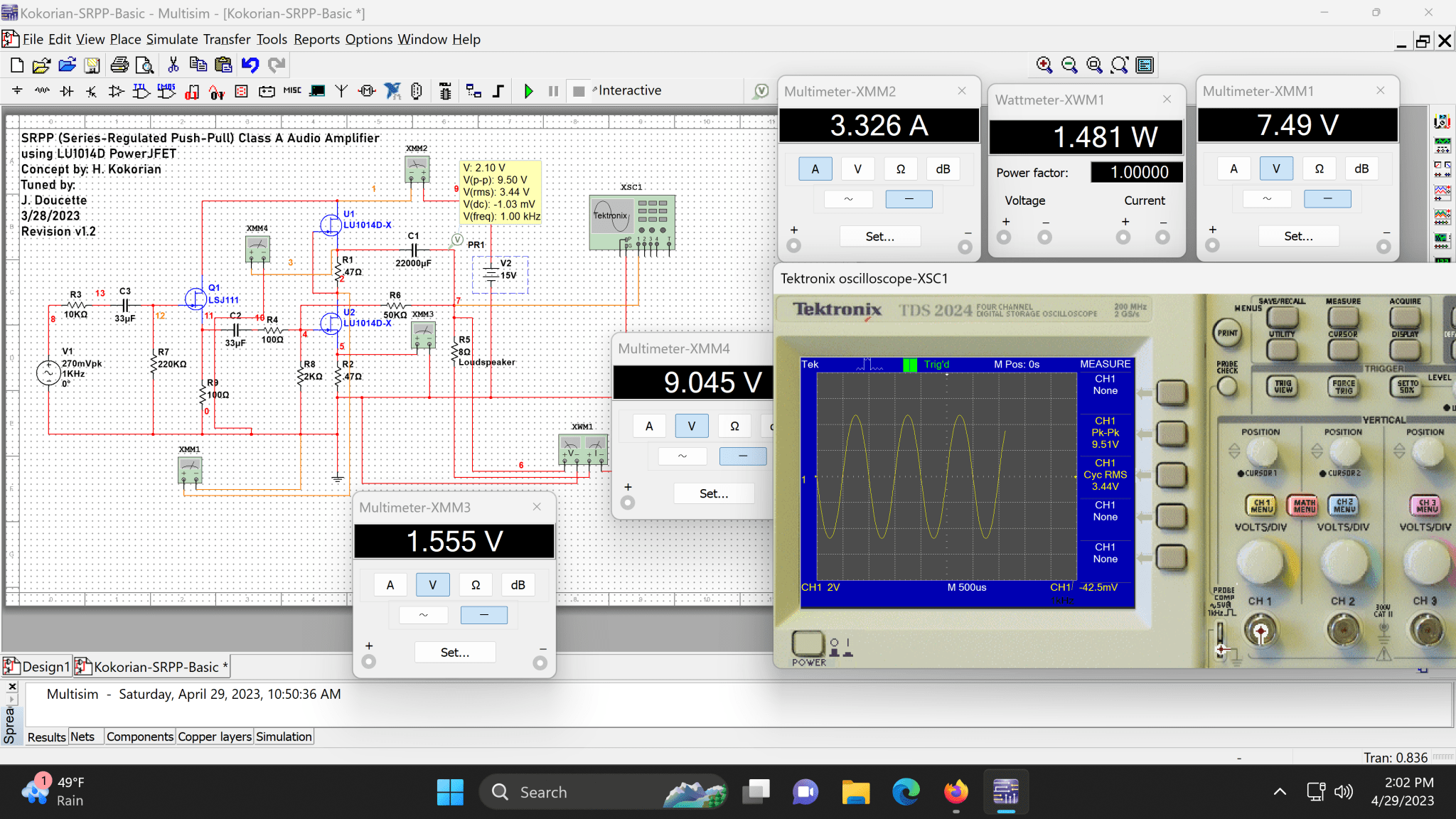This screenshot has height=819, width=1456.
Task: Open the Transfer menu
Action: pos(227,40)
